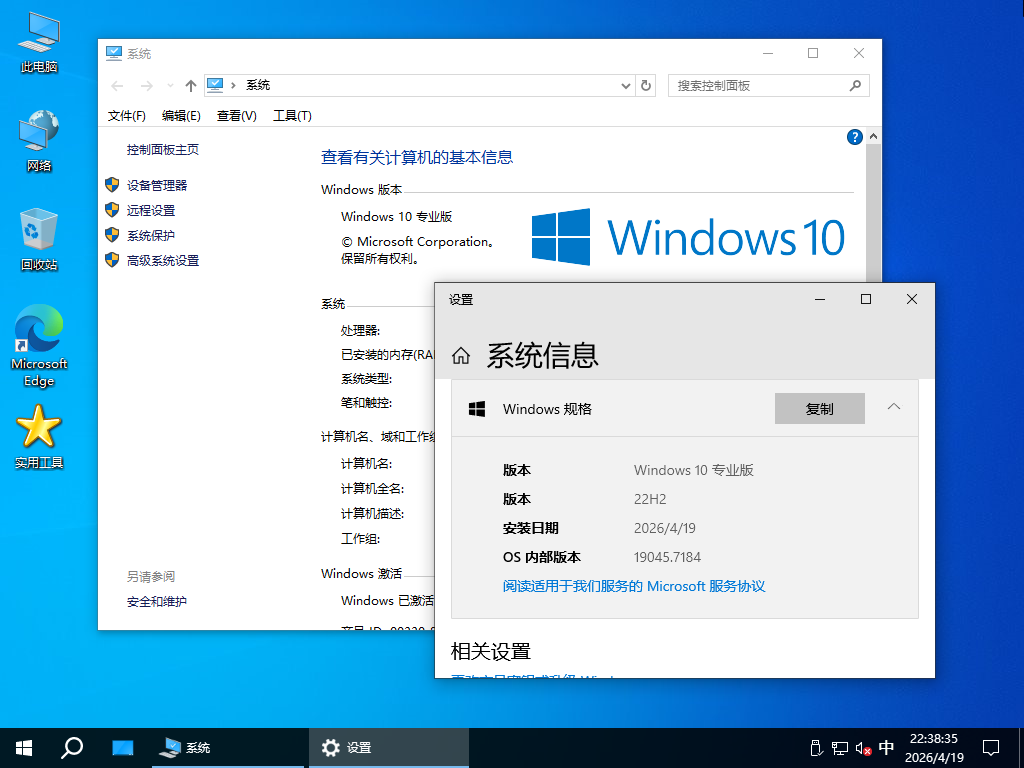
Task: Click the shield icon beside 高级系统设置
Action: [x=112, y=260]
